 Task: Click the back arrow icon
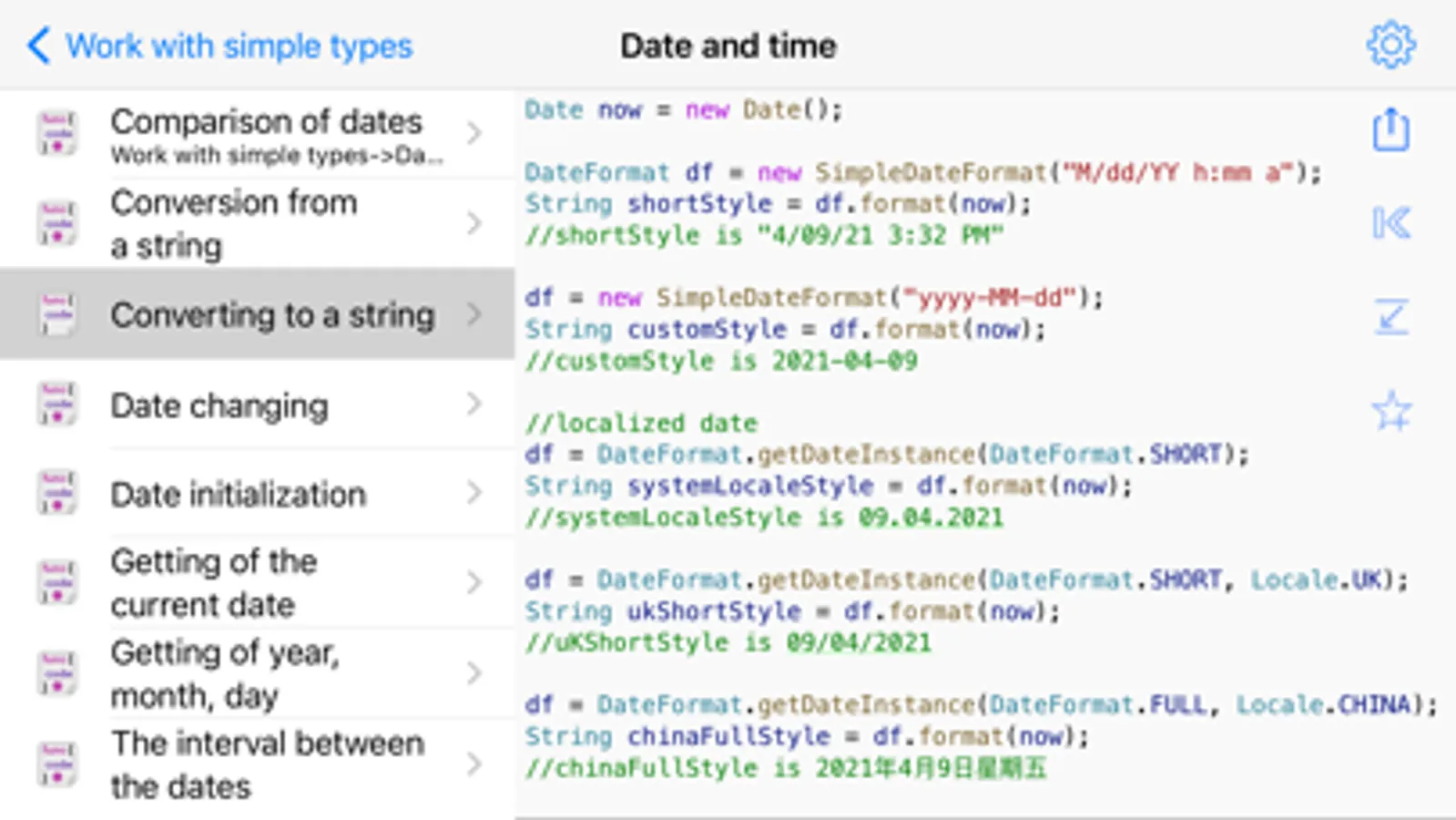(38, 45)
